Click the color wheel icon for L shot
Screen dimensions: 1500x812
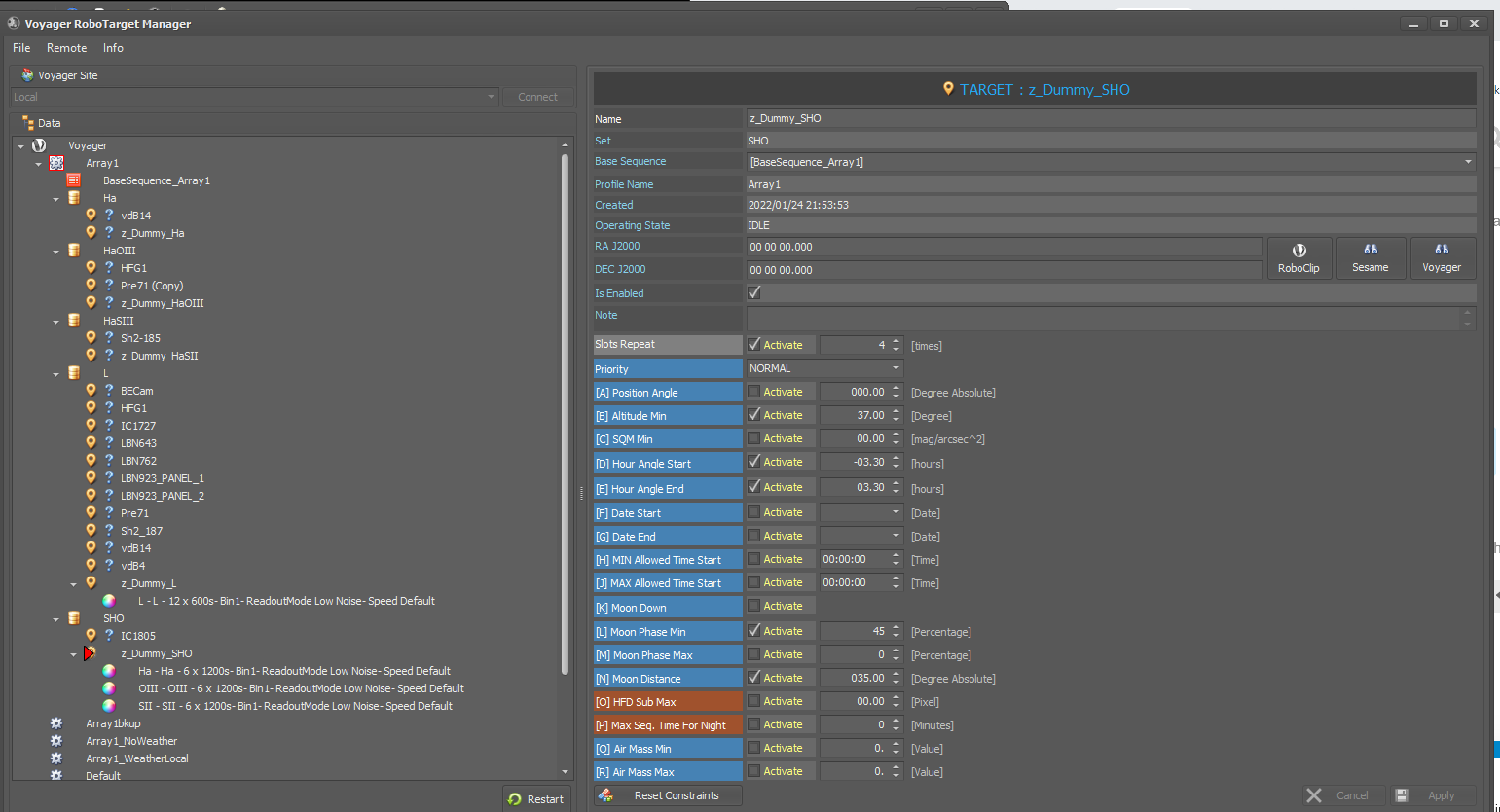[x=109, y=601]
